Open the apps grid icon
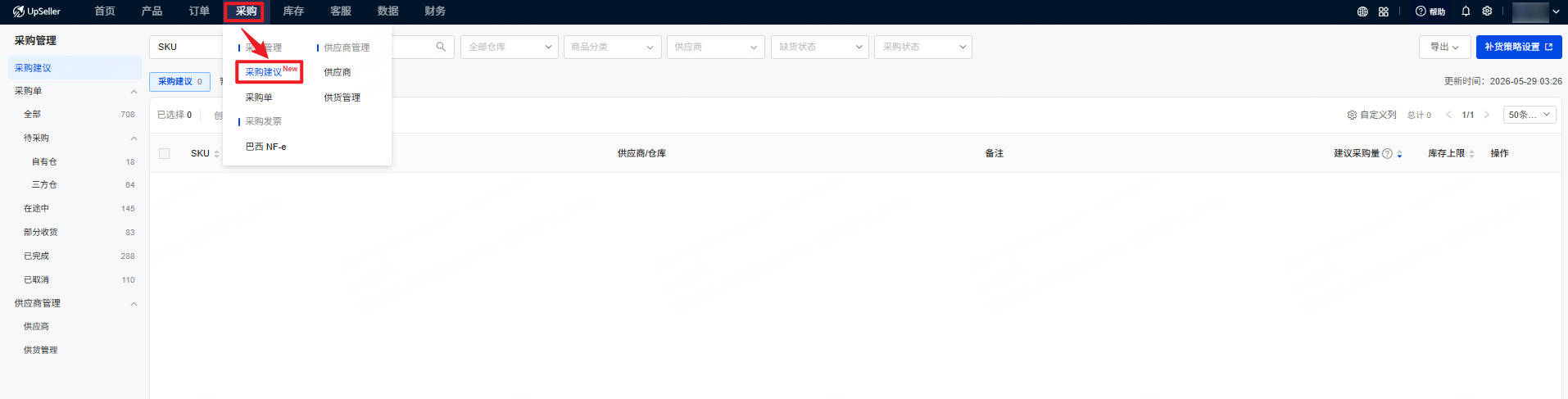Viewport: 1568px width, 399px height. 1384,11
